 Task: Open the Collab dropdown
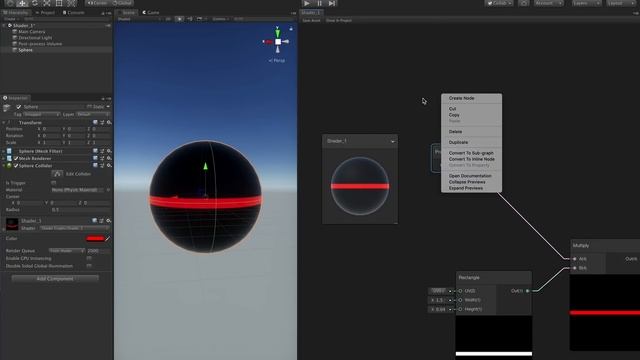(x=500, y=3)
